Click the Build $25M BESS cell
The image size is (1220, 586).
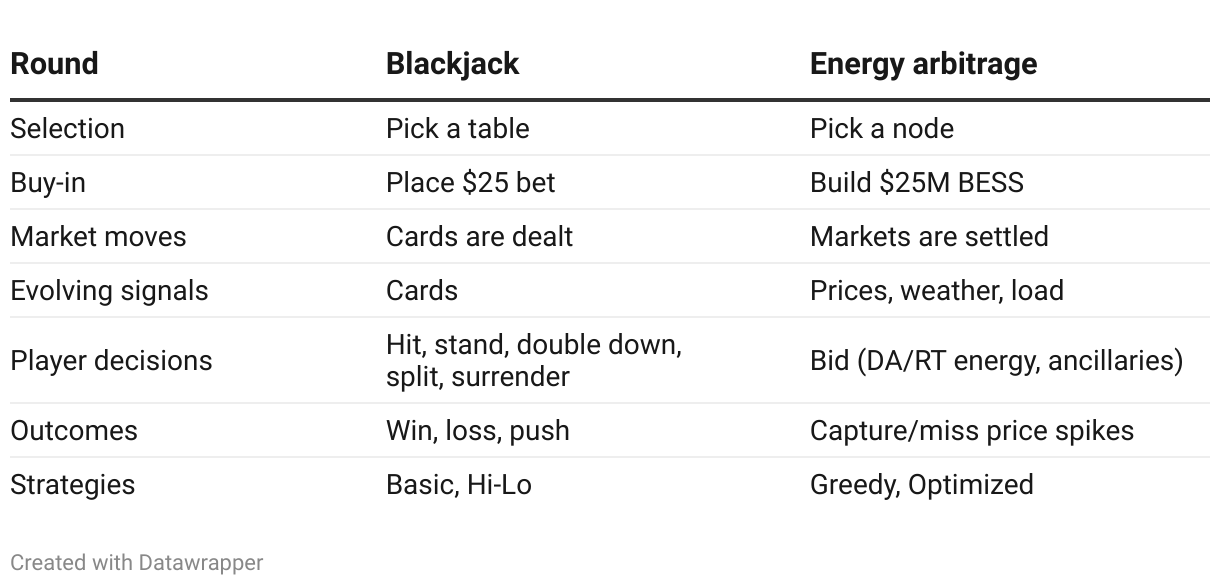(917, 183)
